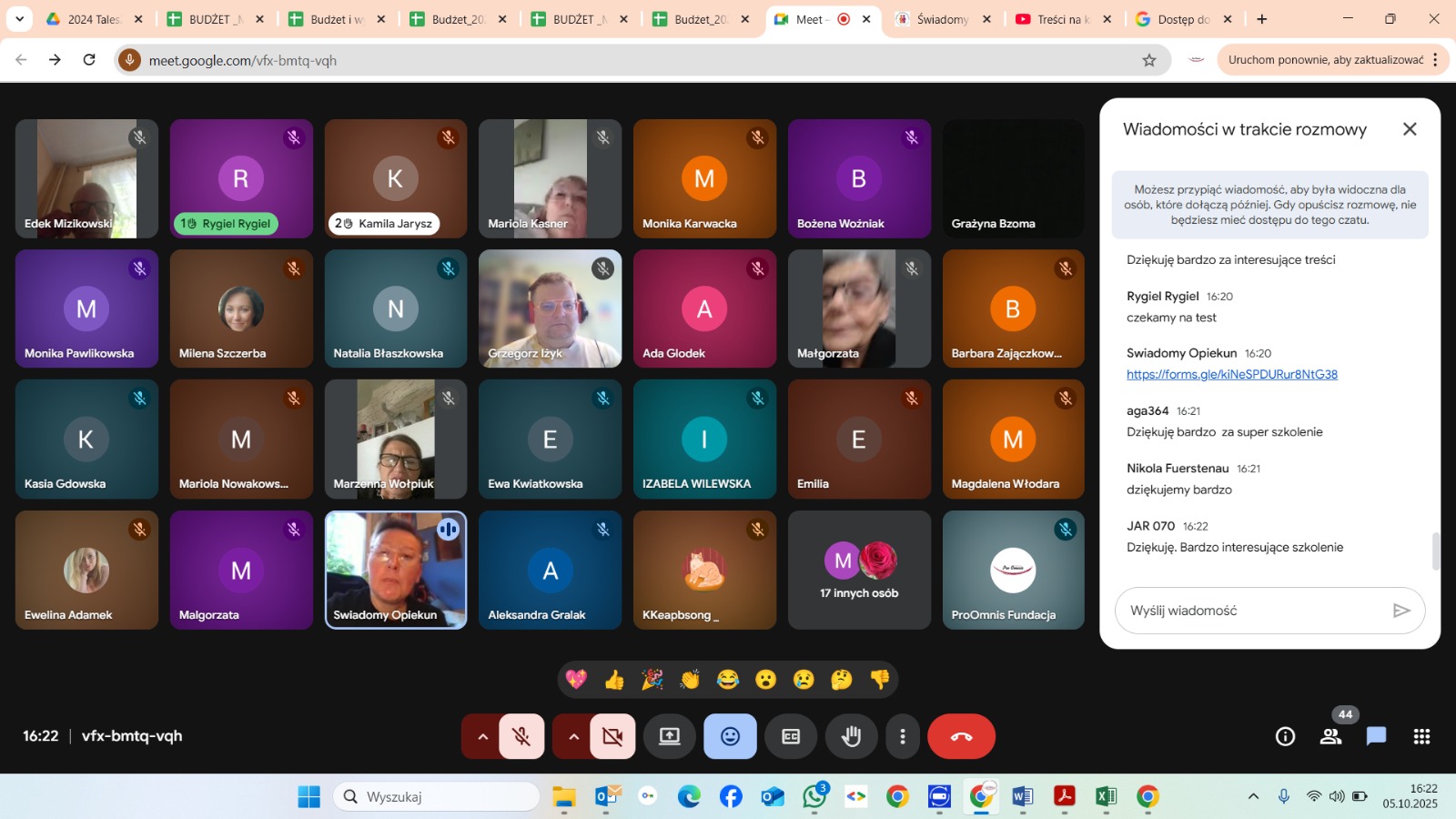Click the red leave call button
The height and width of the screenshot is (819, 1456).
[x=961, y=736]
